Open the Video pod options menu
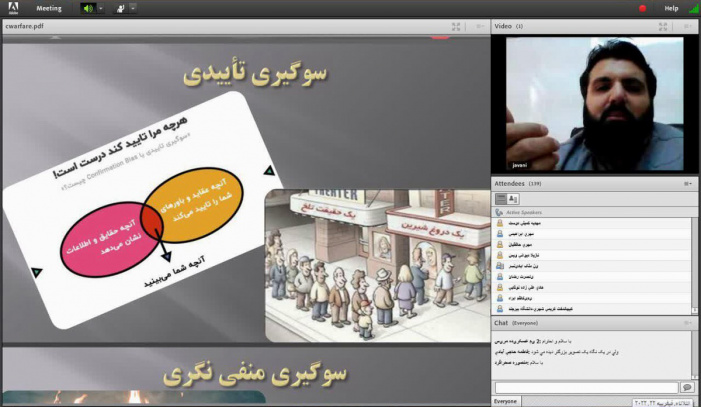 point(688,27)
